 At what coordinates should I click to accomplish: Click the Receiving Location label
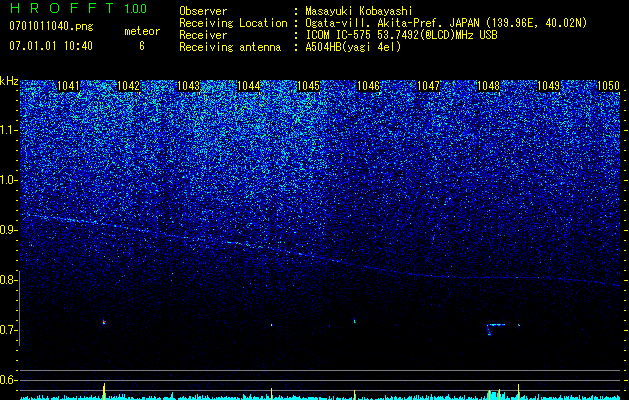[233, 23]
